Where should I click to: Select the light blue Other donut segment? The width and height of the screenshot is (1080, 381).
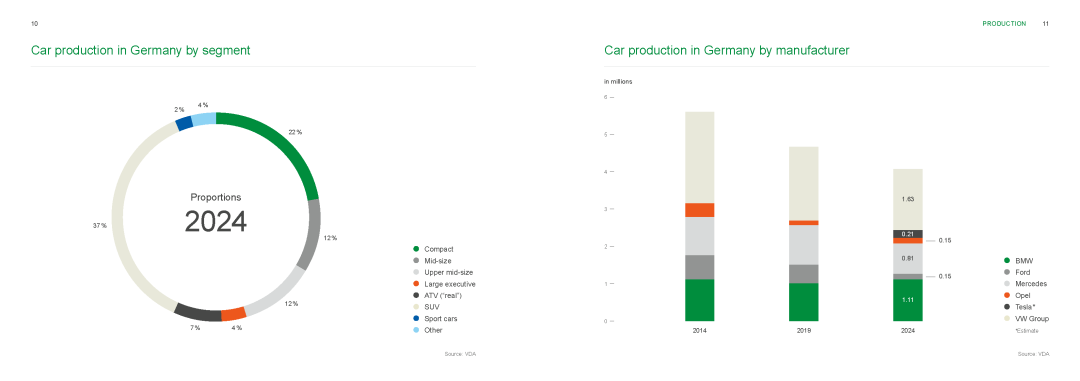click(204, 119)
